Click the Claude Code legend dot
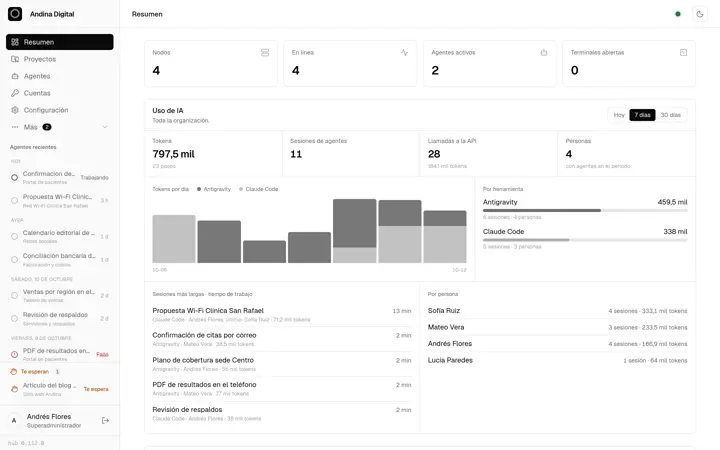The image size is (720, 450). 241,189
